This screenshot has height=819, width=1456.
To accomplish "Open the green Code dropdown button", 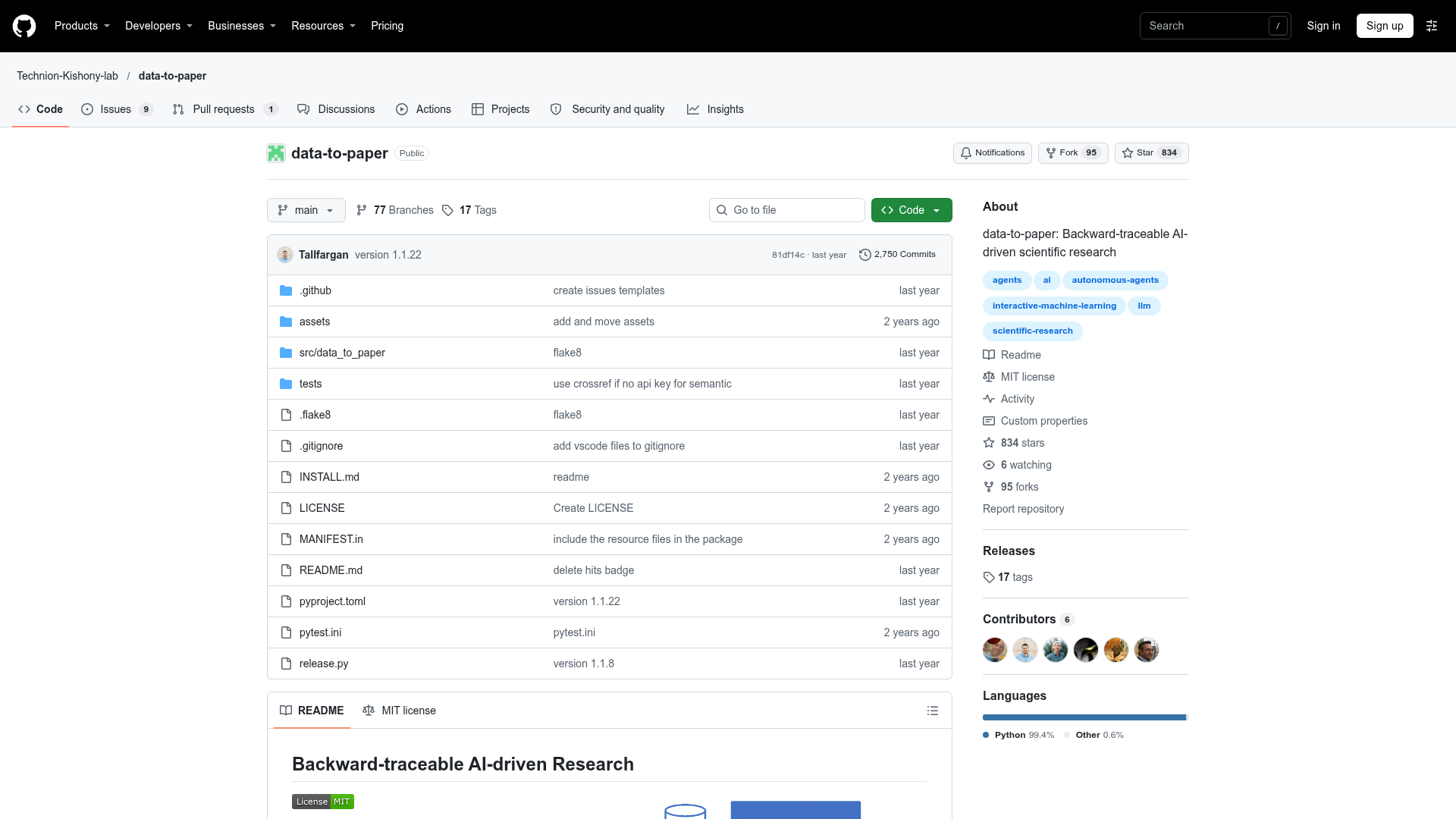I will [912, 210].
